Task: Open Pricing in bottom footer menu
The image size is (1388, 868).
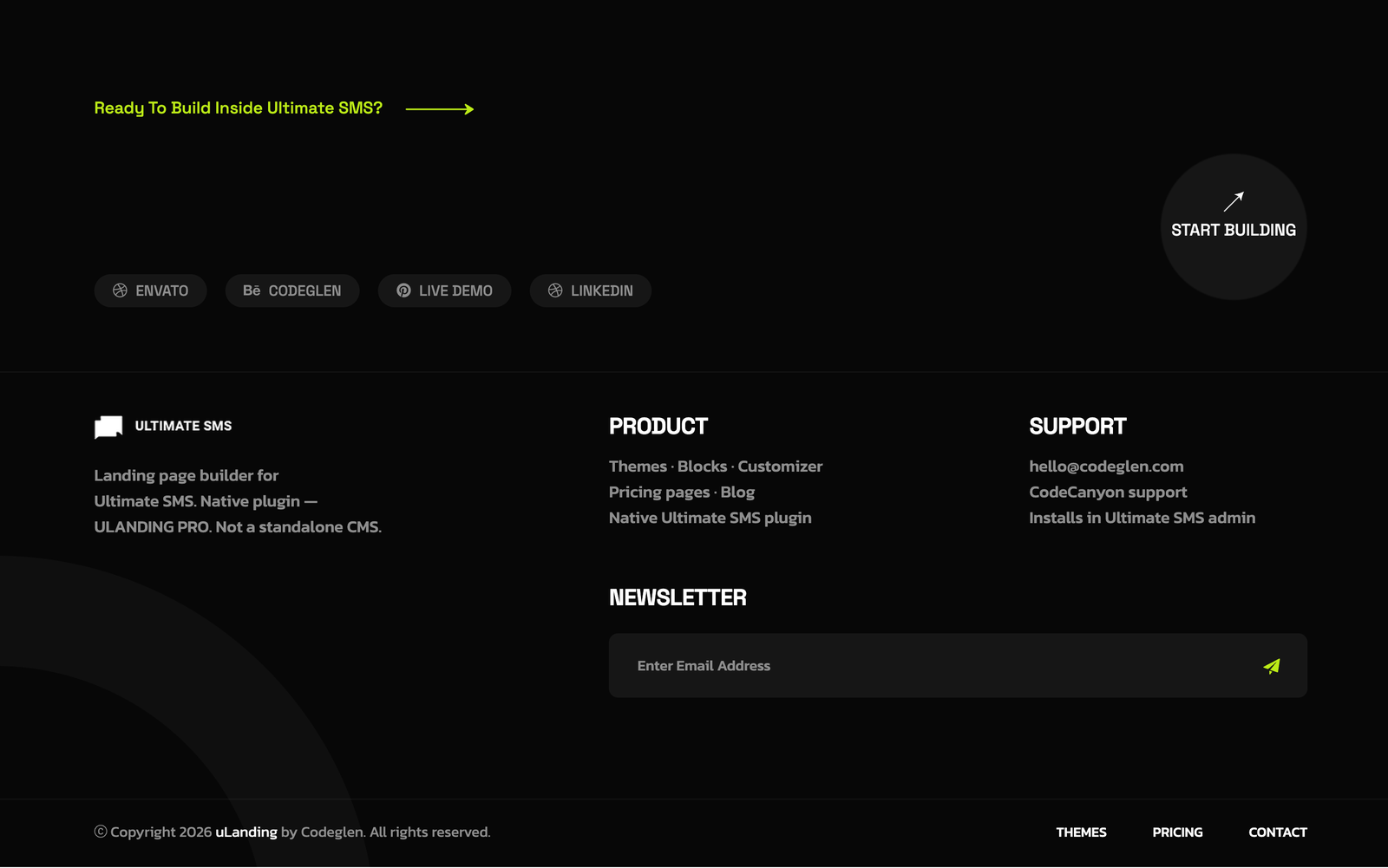Action: (x=1177, y=832)
